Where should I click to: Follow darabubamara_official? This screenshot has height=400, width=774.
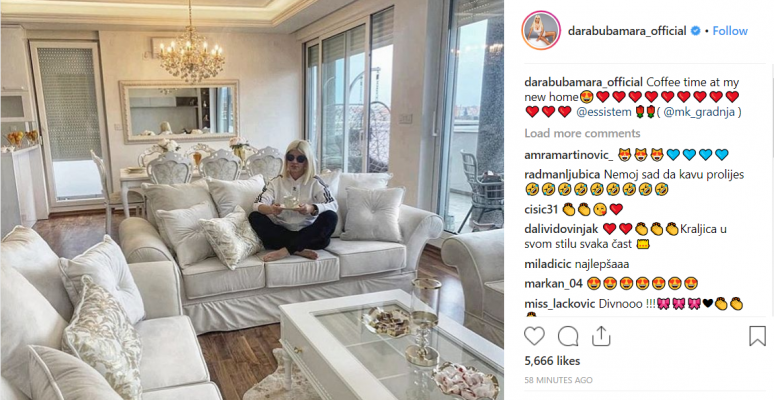(730, 31)
